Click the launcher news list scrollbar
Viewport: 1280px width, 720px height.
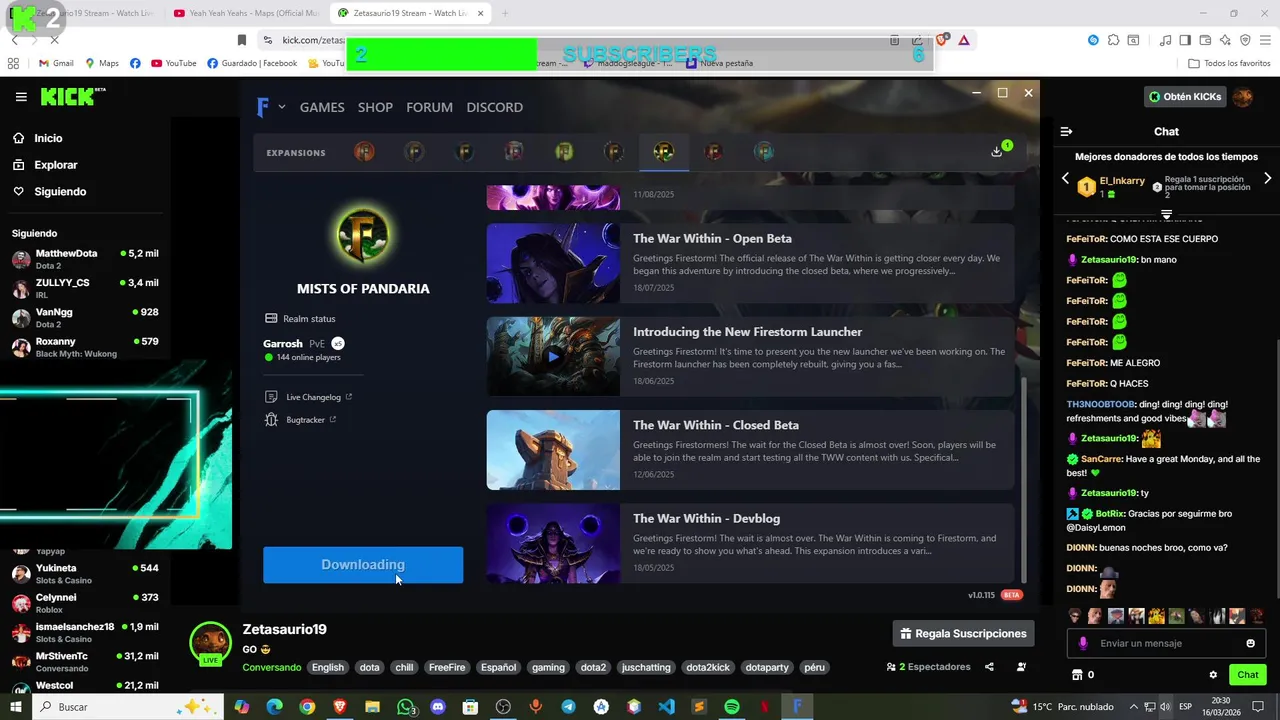1023,480
